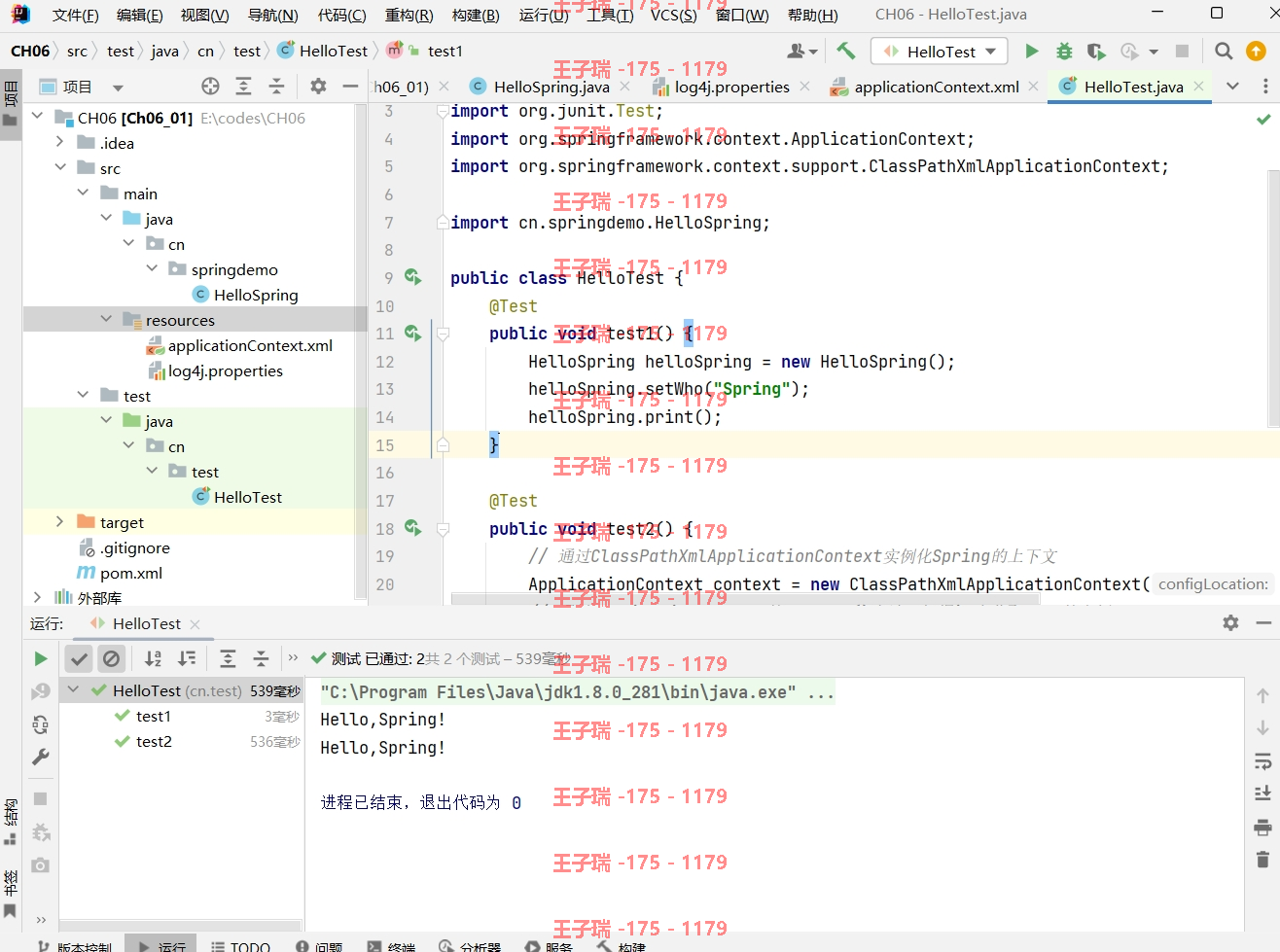Collapse all in project panel toolbar

coord(276,87)
